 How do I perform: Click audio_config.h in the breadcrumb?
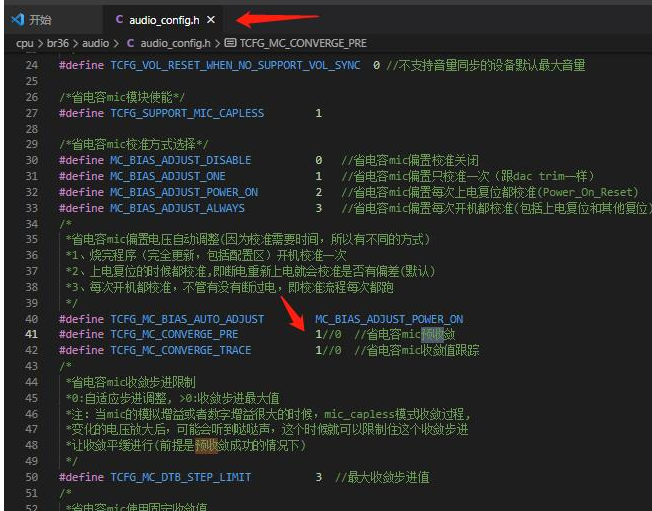[175, 43]
